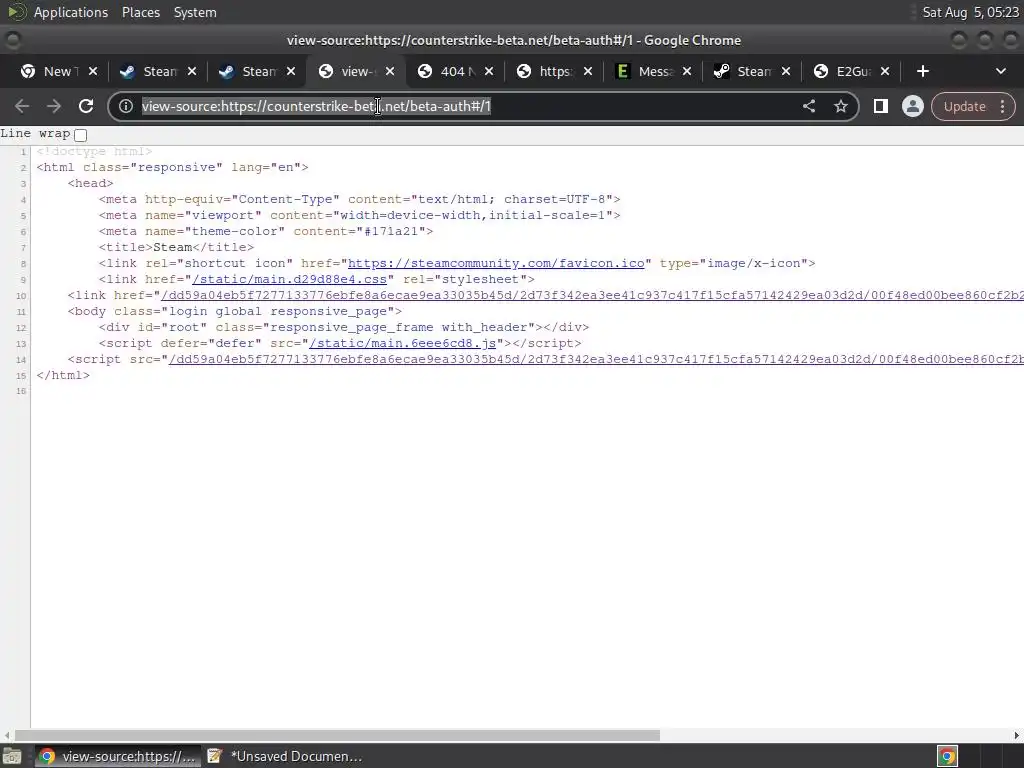Open a new tab with the plus icon
Screen dimensions: 1024x768
coord(922,71)
